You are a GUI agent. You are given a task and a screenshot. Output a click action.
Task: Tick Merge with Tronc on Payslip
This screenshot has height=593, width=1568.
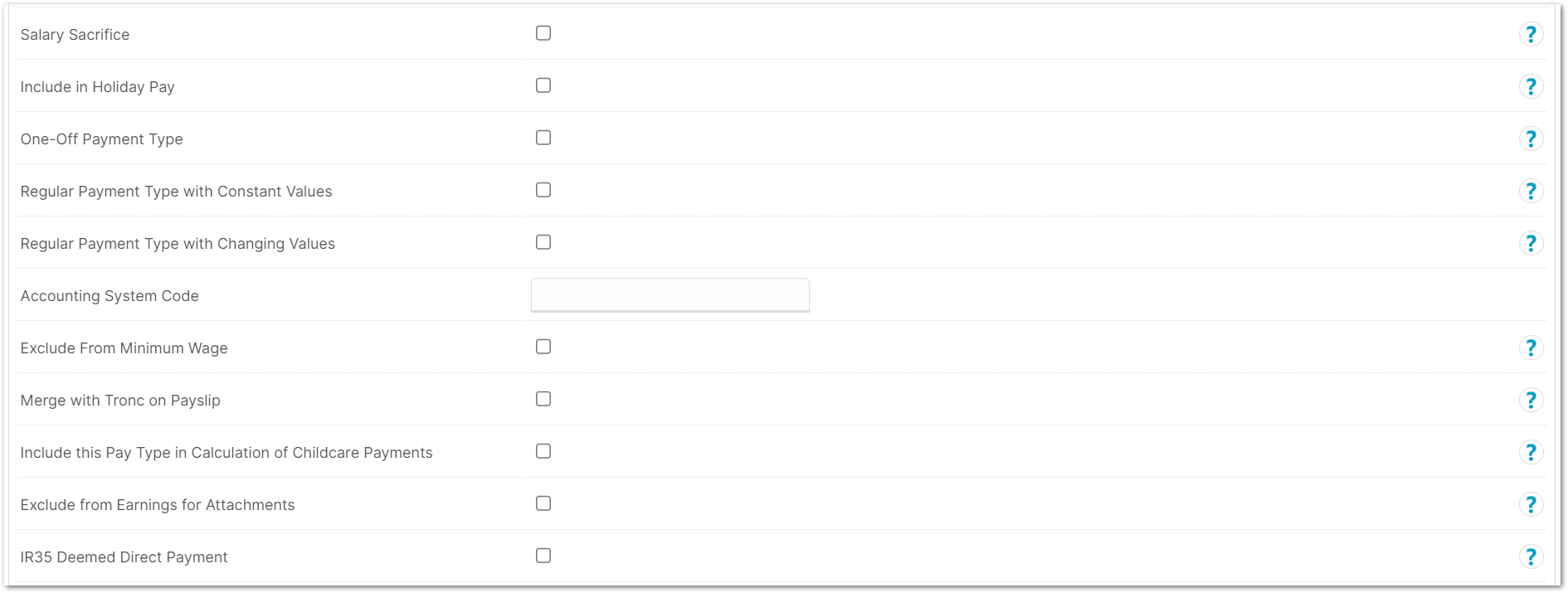coord(543,399)
